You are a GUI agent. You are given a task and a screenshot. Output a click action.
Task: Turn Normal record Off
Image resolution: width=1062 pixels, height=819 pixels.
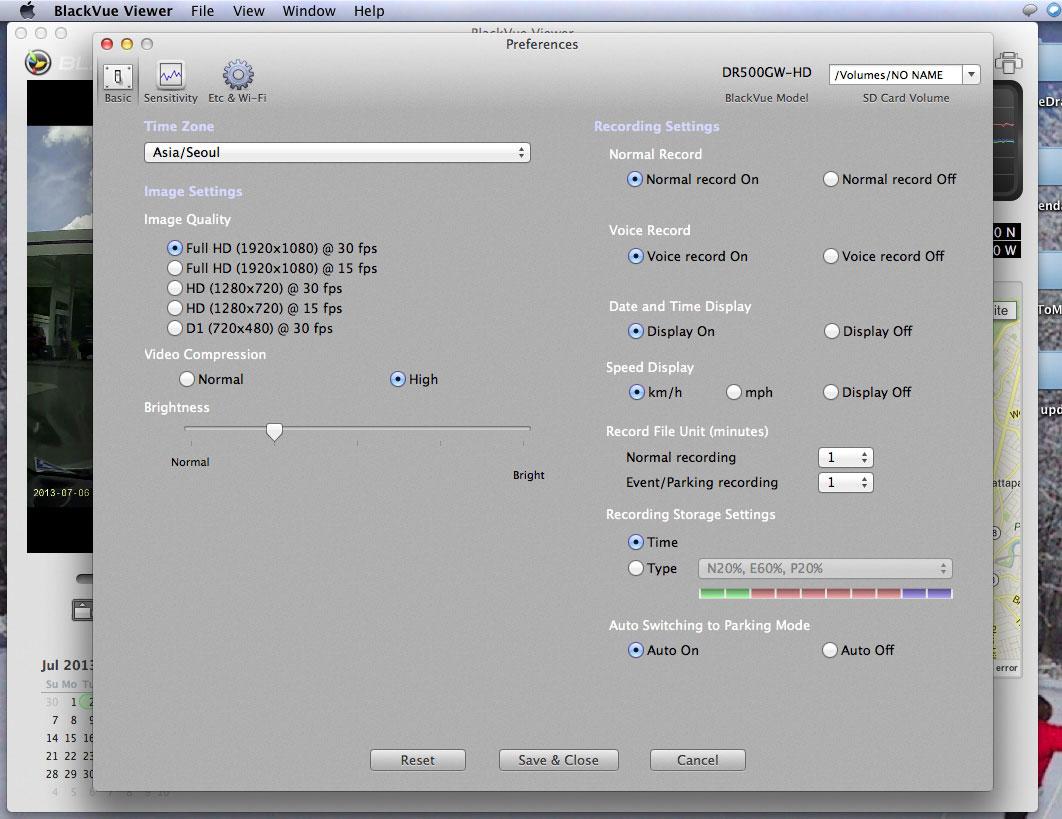(830, 180)
